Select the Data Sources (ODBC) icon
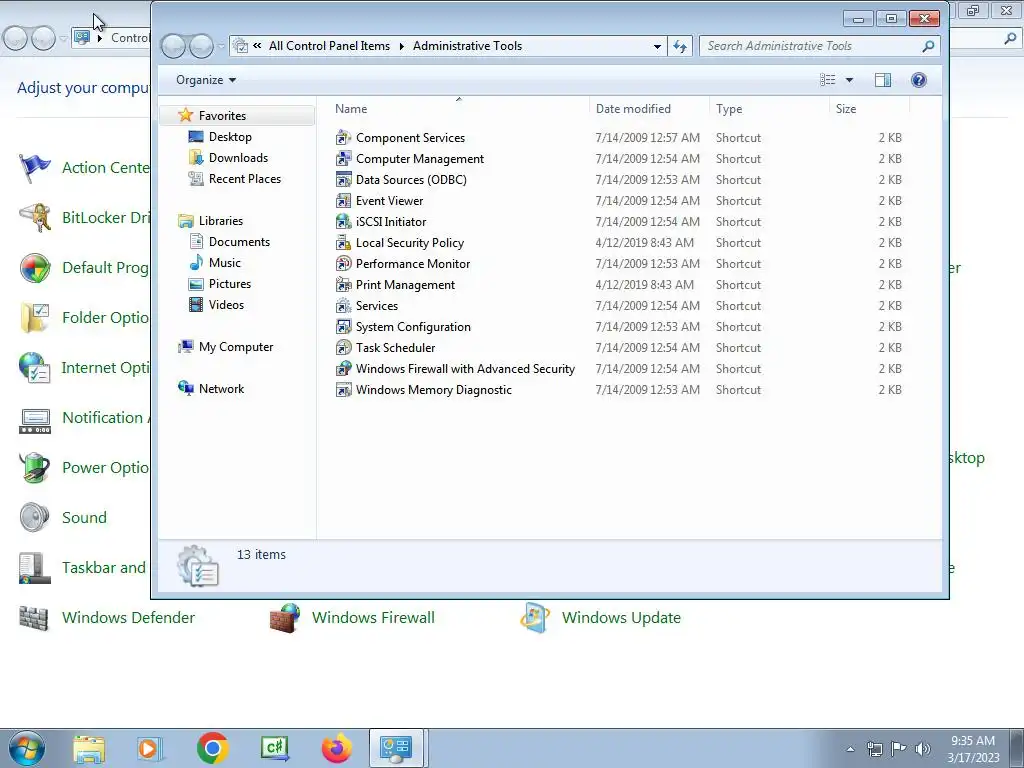Screen dimensions: 1024x768 pos(344,180)
